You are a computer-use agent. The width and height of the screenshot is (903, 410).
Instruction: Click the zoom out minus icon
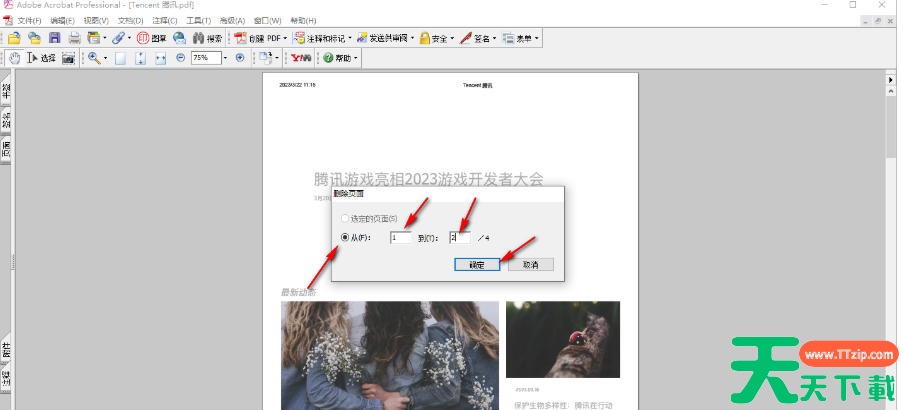click(180, 58)
